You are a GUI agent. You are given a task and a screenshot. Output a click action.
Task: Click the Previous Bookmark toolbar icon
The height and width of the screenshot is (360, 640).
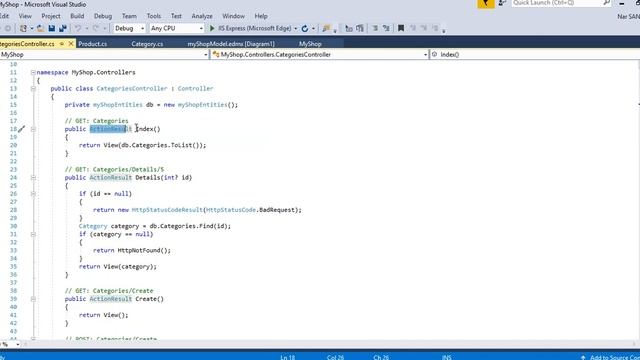pyautogui.click(x=413, y=28)
